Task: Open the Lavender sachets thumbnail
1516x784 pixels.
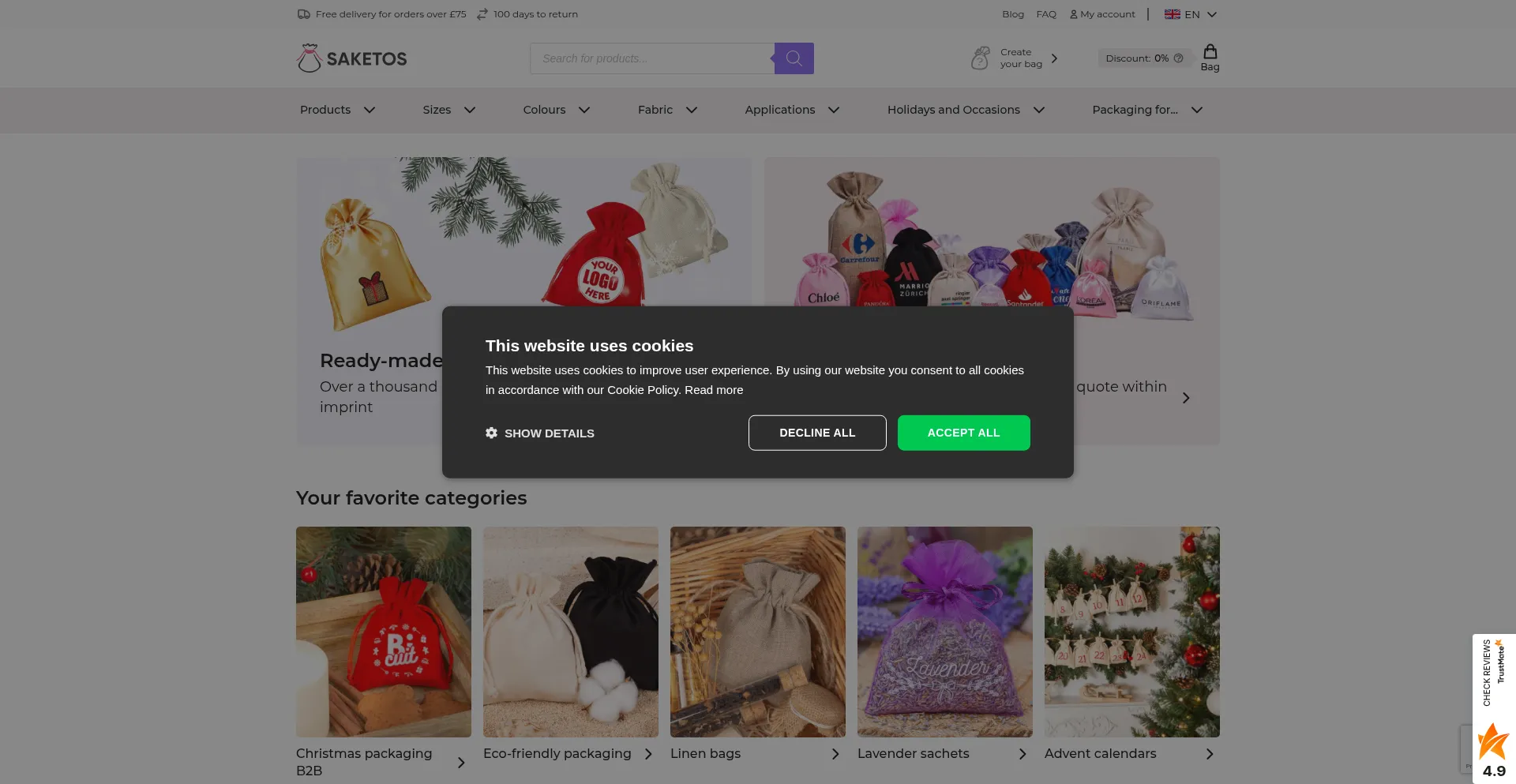Action: click(x=945, y=632)
